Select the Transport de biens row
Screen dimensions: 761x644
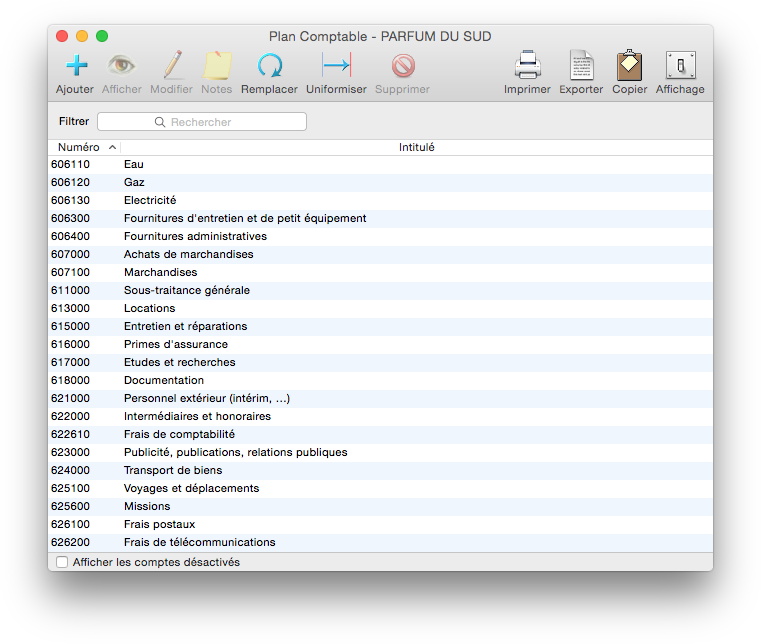(380, 470)
